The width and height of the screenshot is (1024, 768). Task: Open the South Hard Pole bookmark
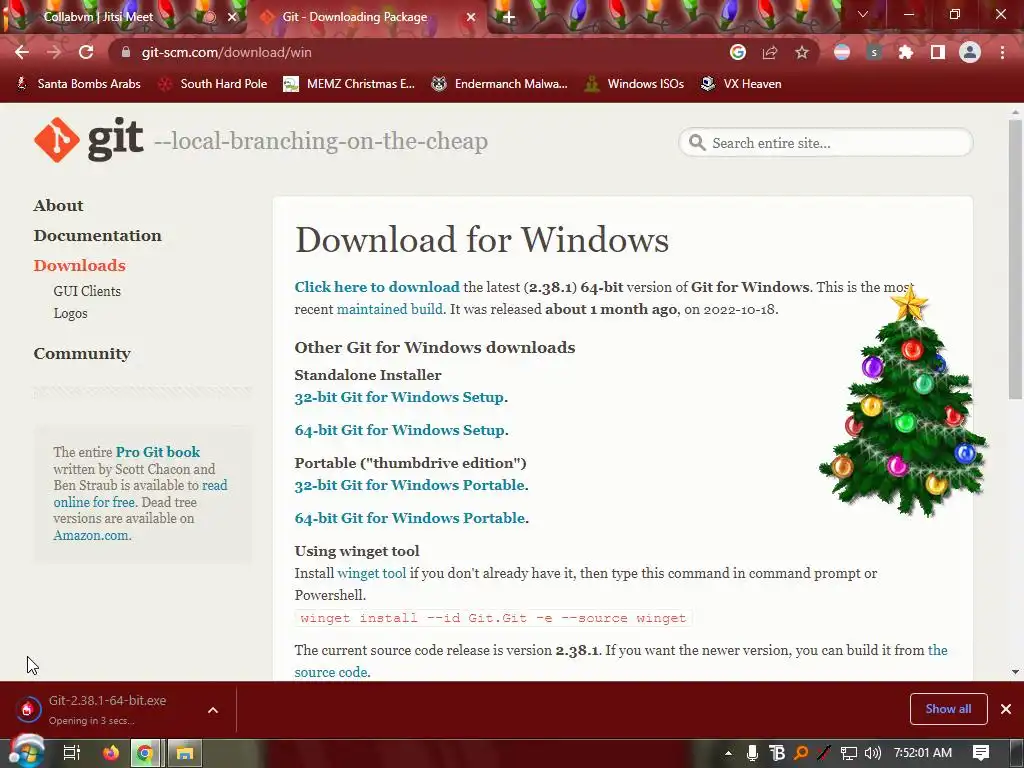pyautogui.click(x=214, y=84)
